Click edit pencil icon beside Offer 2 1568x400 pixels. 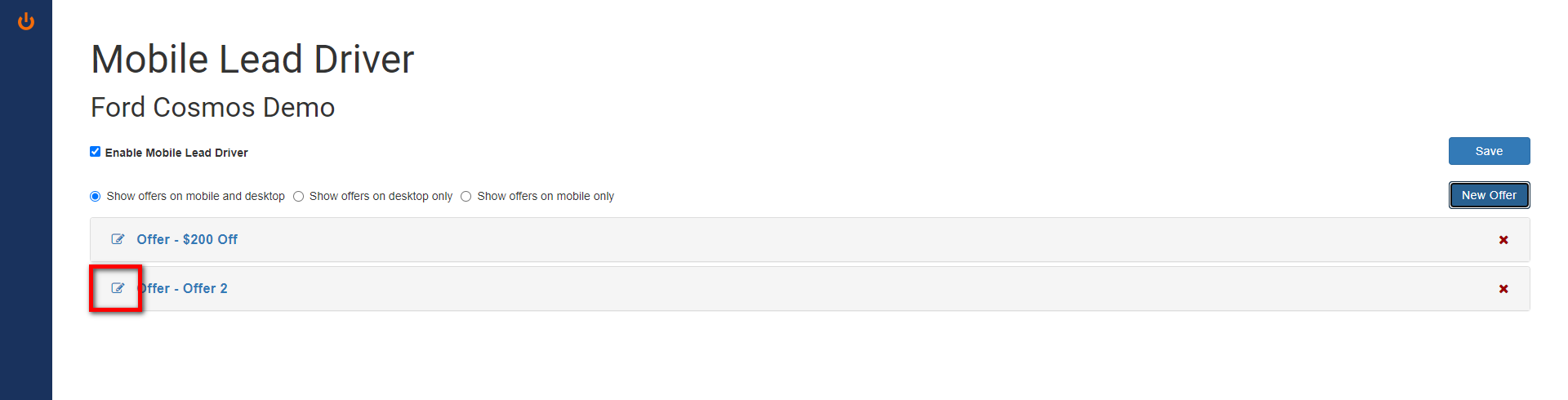click(118, 288)
